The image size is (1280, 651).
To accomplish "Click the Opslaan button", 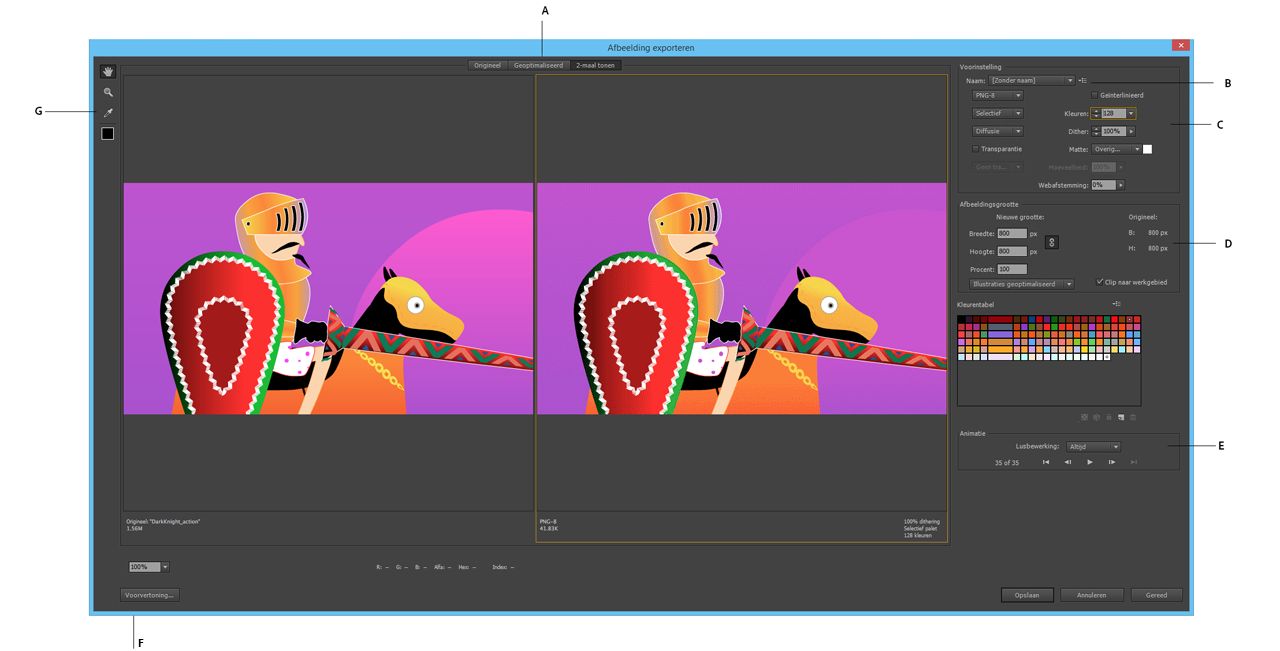I will point(1027,594).
